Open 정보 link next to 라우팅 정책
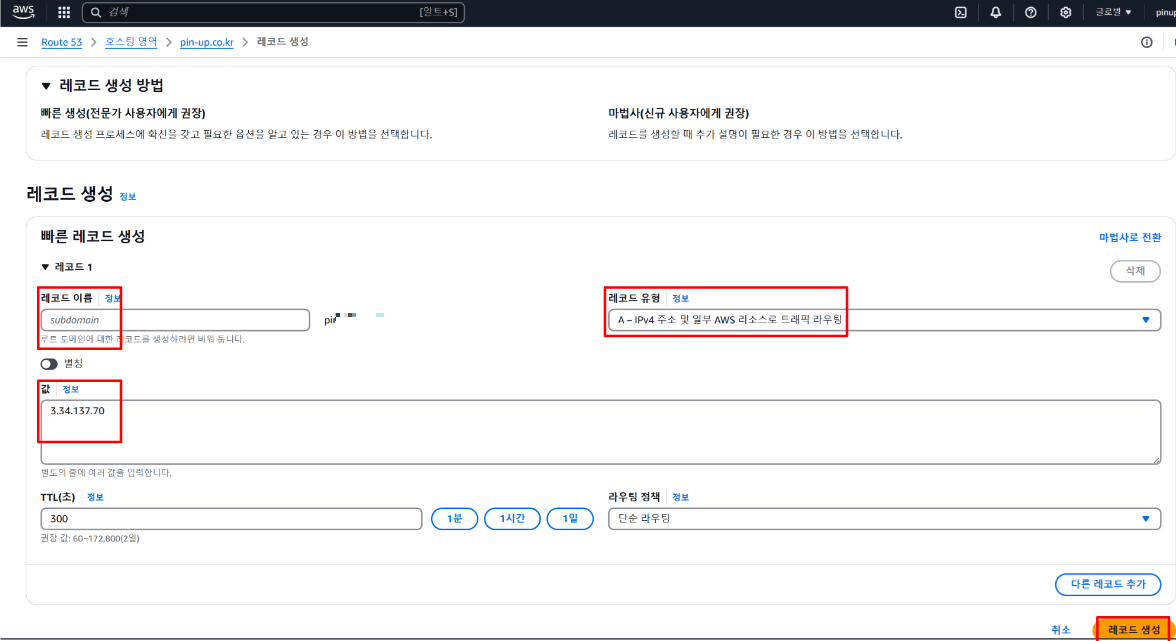Viewport: 1176px width, 641px height. tap(680, 497)
